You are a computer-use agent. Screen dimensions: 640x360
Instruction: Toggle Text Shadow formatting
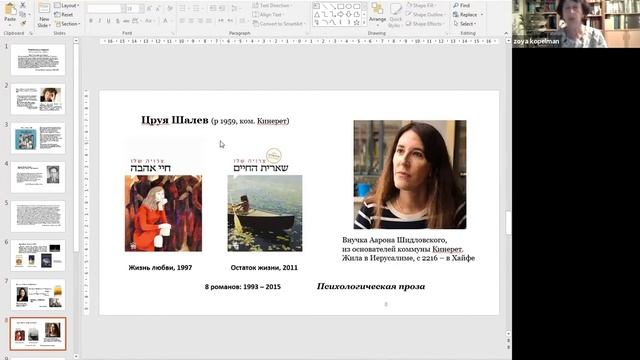coord(118,21)
